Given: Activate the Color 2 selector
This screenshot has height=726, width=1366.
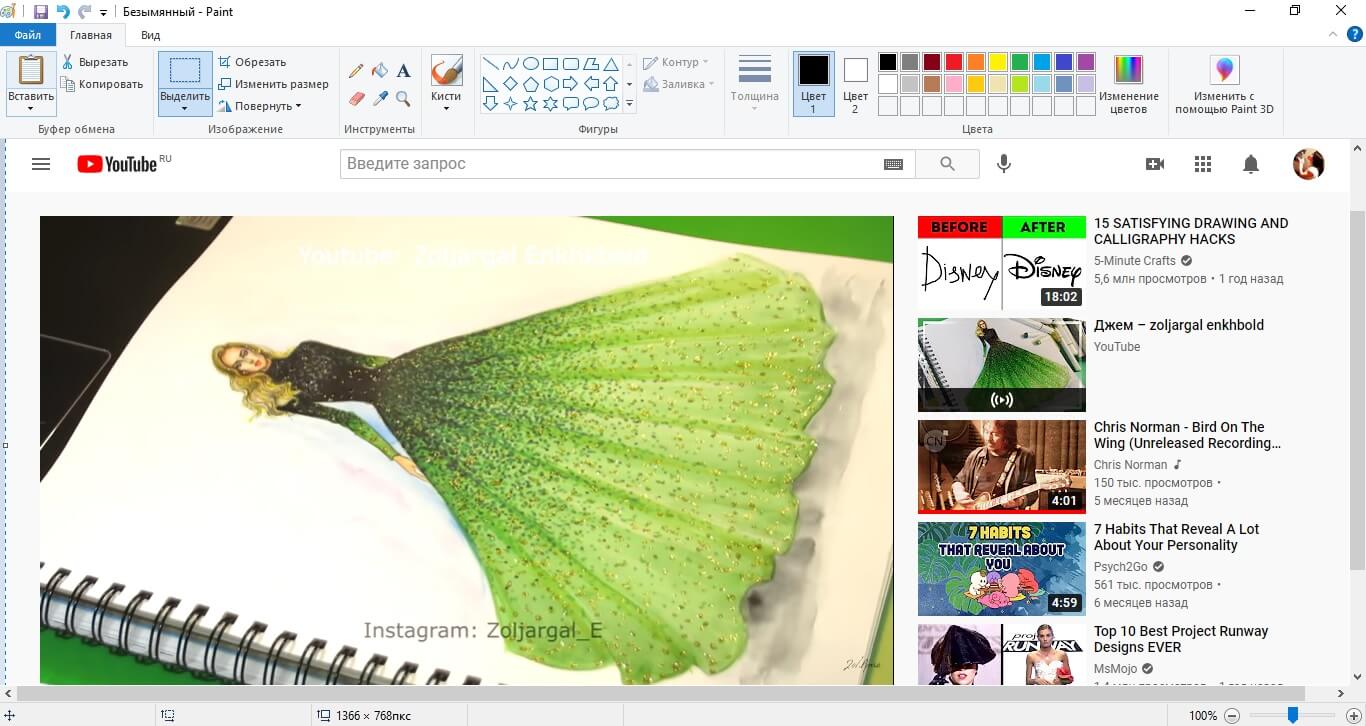Looking at the screenshot, I should 855,84.
